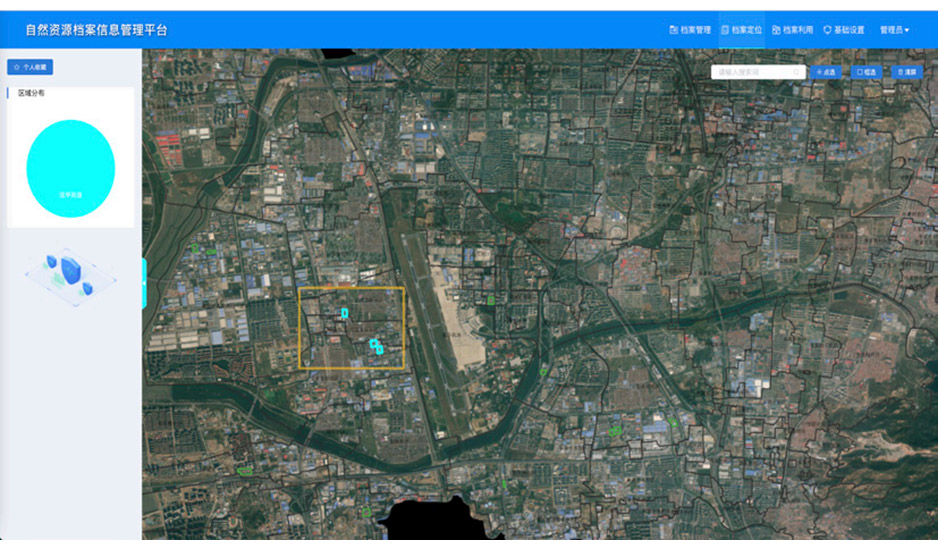Select the lowest cyan parcel inside the yellow box

[x=380, y=350]
